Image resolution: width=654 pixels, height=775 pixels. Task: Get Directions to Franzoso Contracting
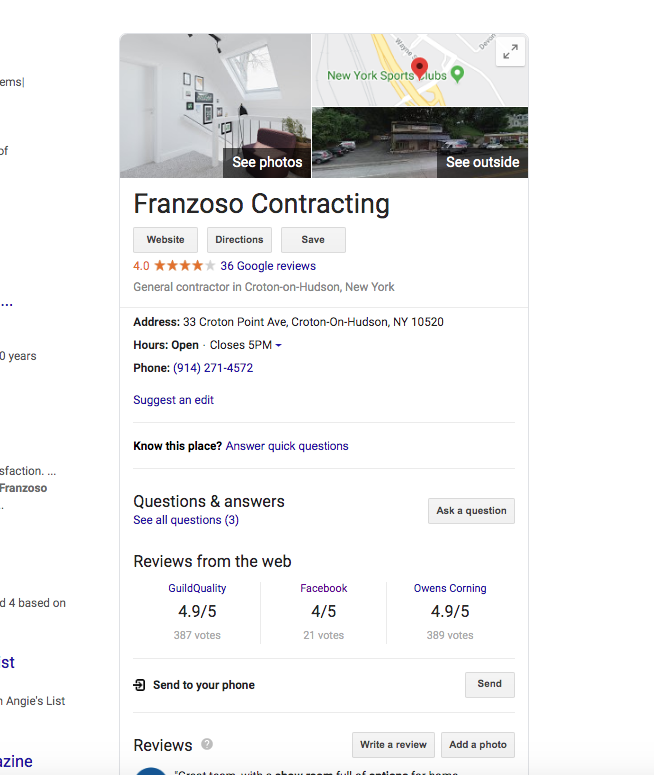239,240
